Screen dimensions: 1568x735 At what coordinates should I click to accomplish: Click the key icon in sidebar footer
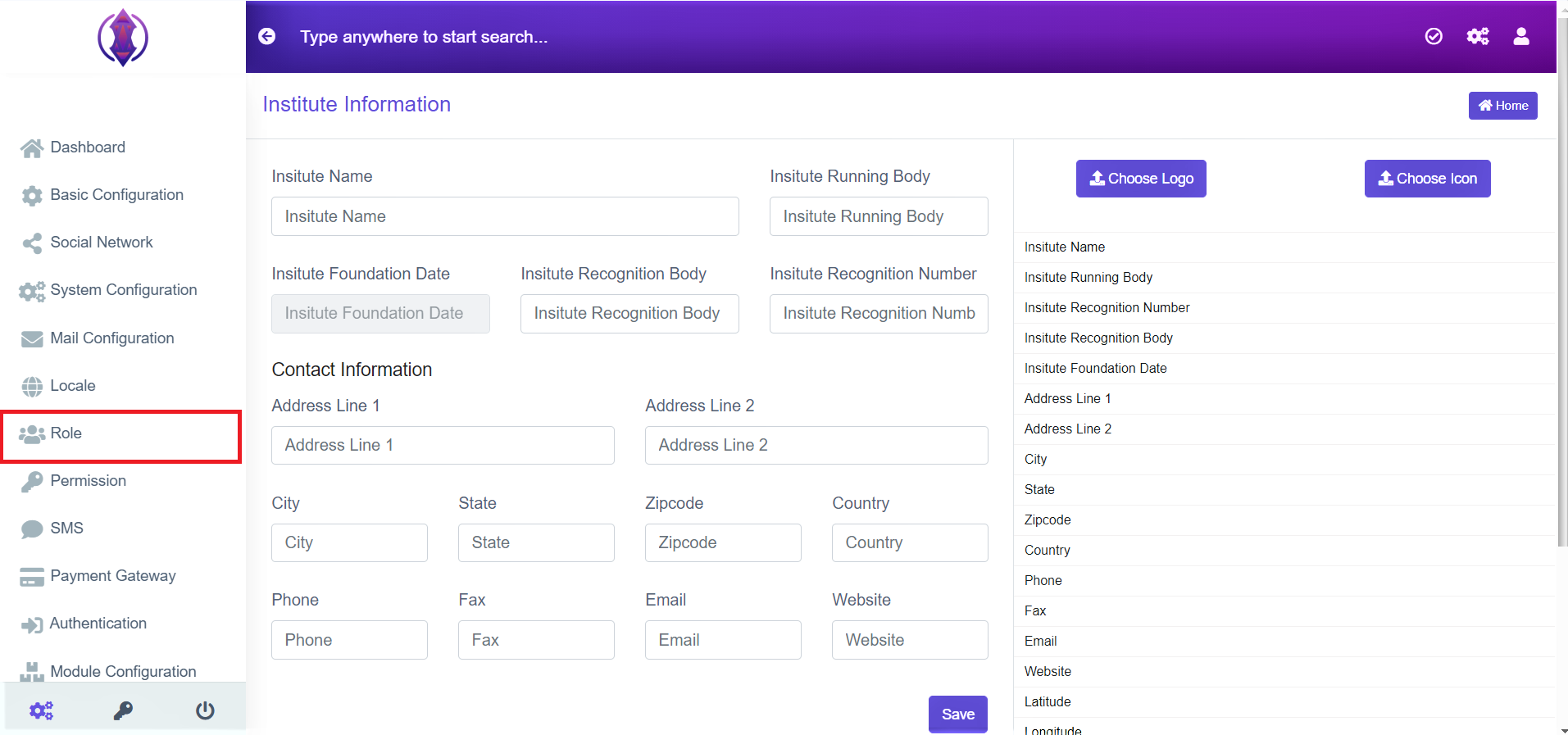(123, 710)
